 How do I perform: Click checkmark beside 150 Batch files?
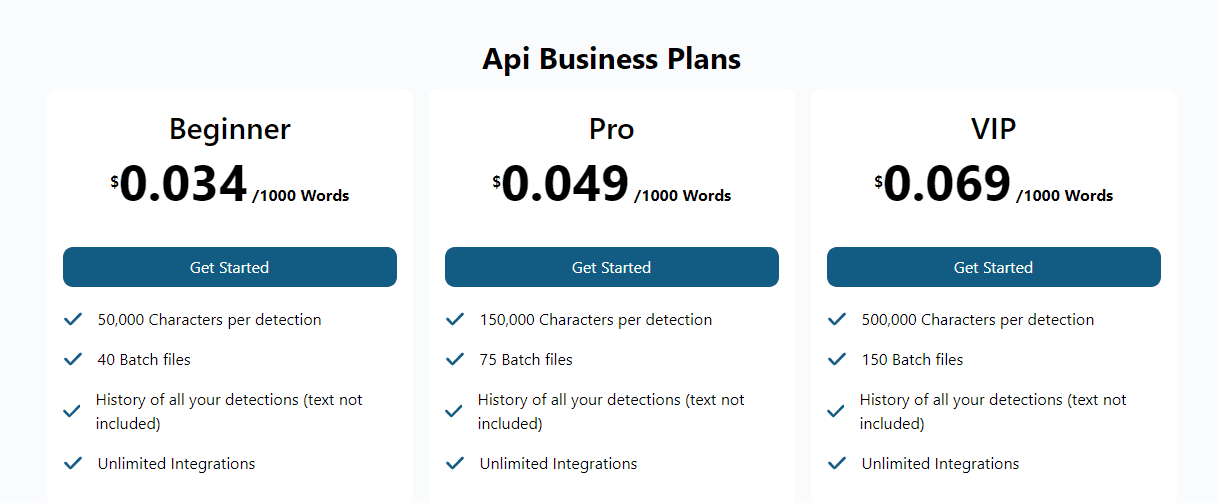(837, 359)
